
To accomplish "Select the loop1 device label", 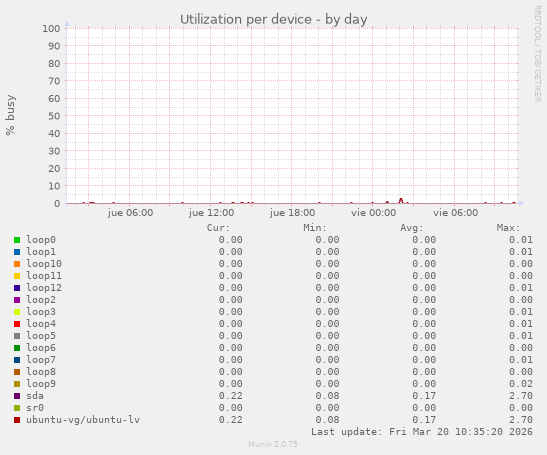I will 41,252.
